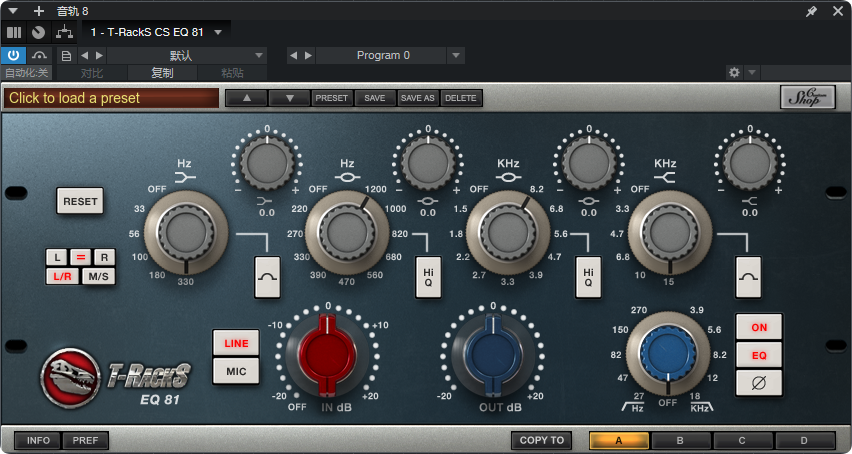The height and width of the screenshot is (454, 852).
Task: Click the blue OUT dB output knob
Action: pyautogui.click(x=493, y=356)
